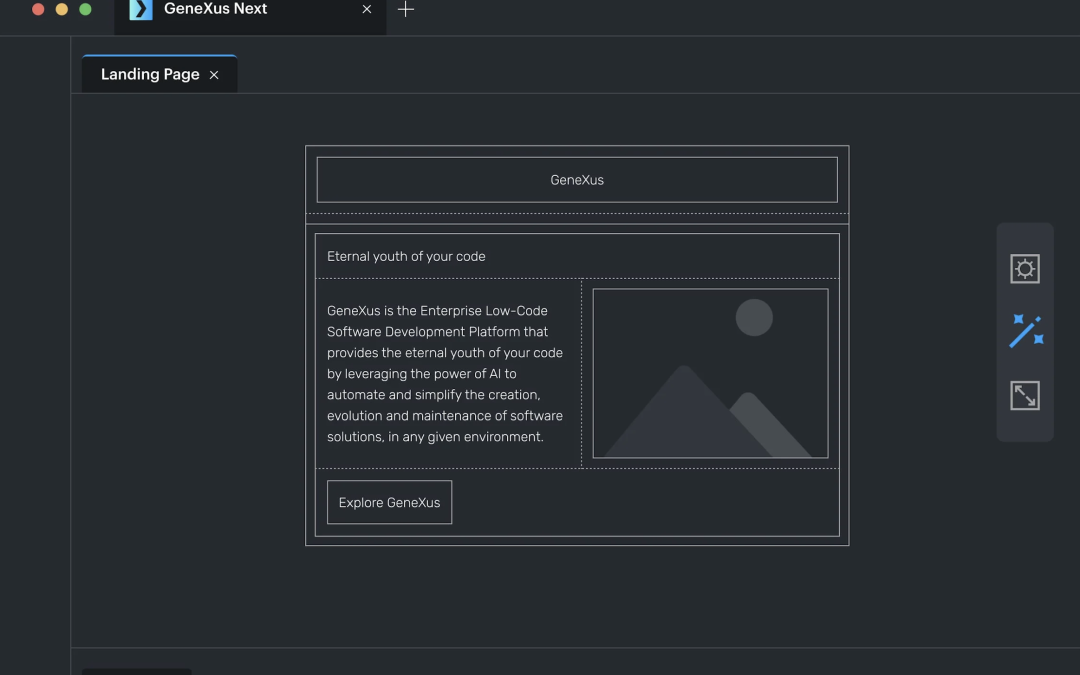
Task: Select the image placeholder in canvas
Action: pyautogui.click(x=710, y=373)
